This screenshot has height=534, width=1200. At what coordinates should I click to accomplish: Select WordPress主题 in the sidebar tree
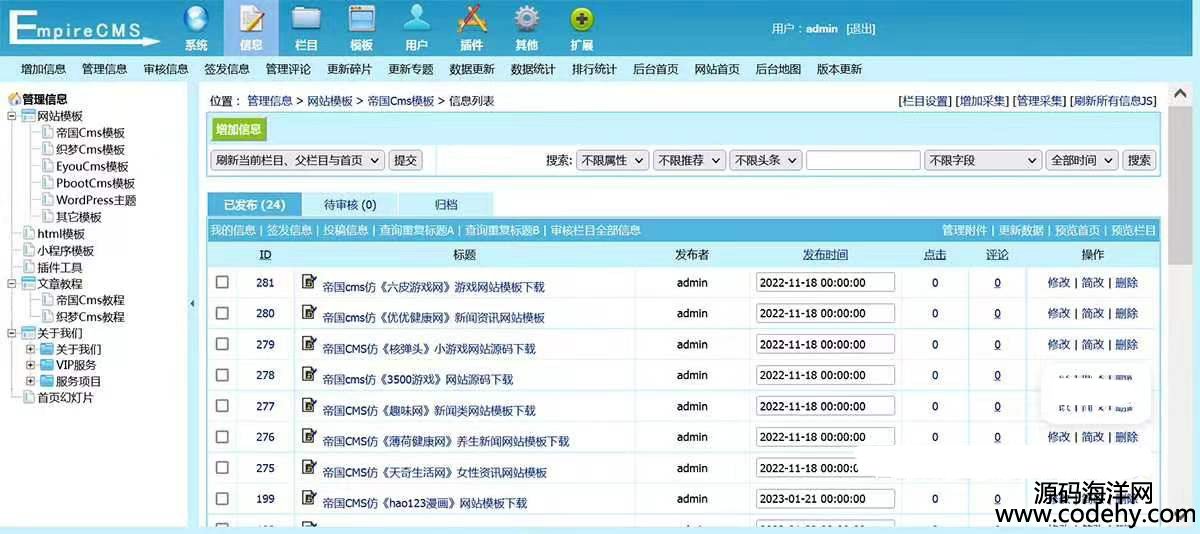pos(96,200)
